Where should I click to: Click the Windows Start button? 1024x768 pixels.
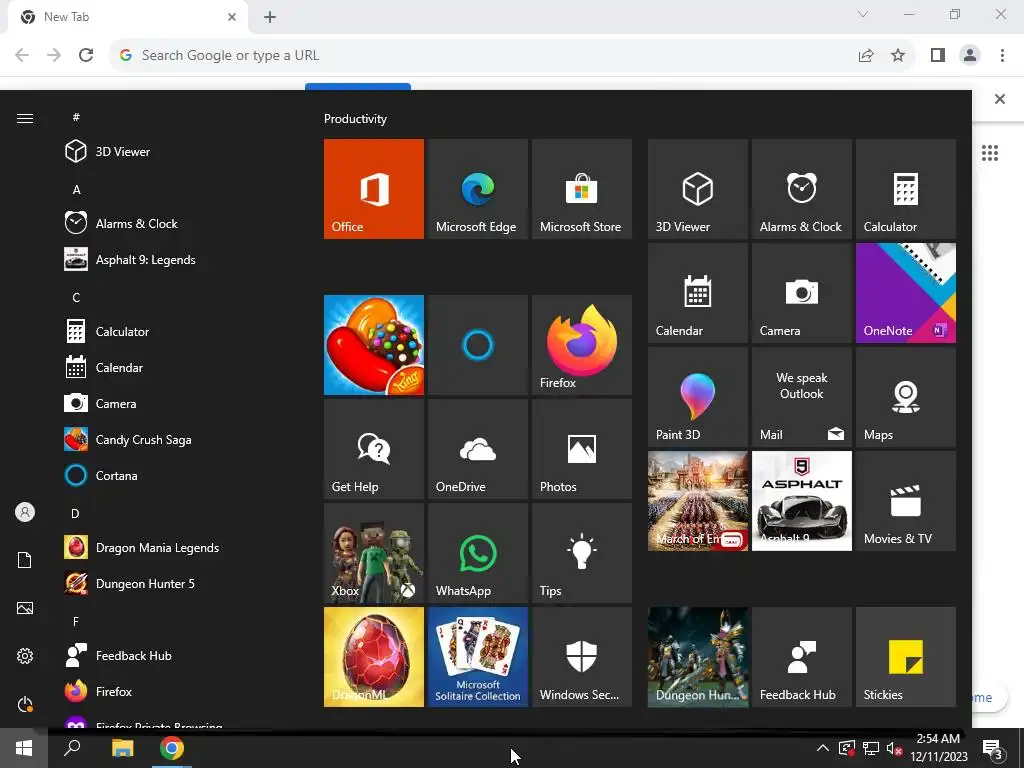24,748
